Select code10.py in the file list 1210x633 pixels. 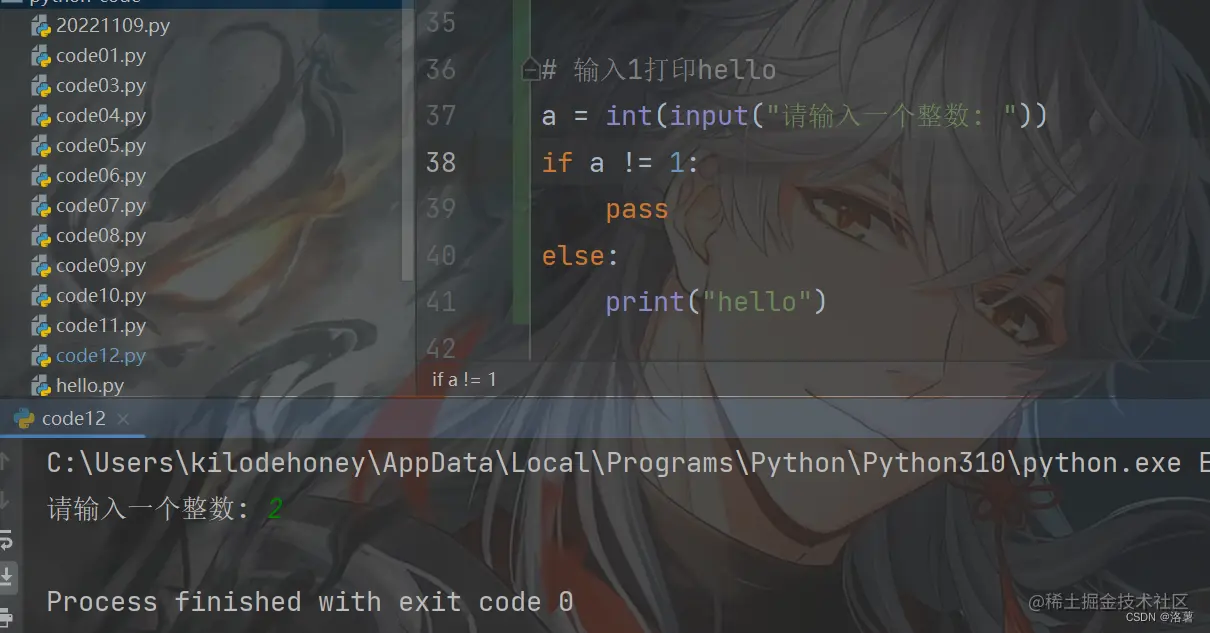pos(101,296)
